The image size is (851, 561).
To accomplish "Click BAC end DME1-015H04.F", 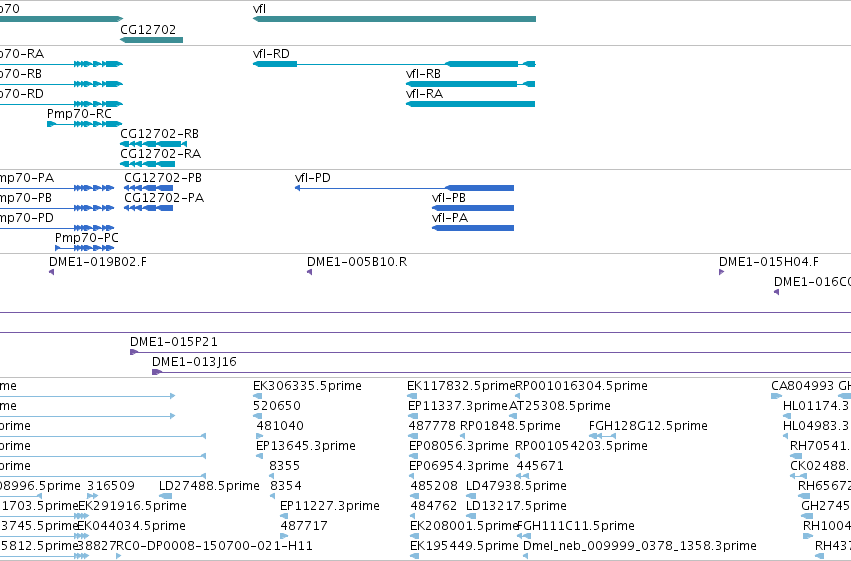I will pyautogui.click(x=769, y=262).
